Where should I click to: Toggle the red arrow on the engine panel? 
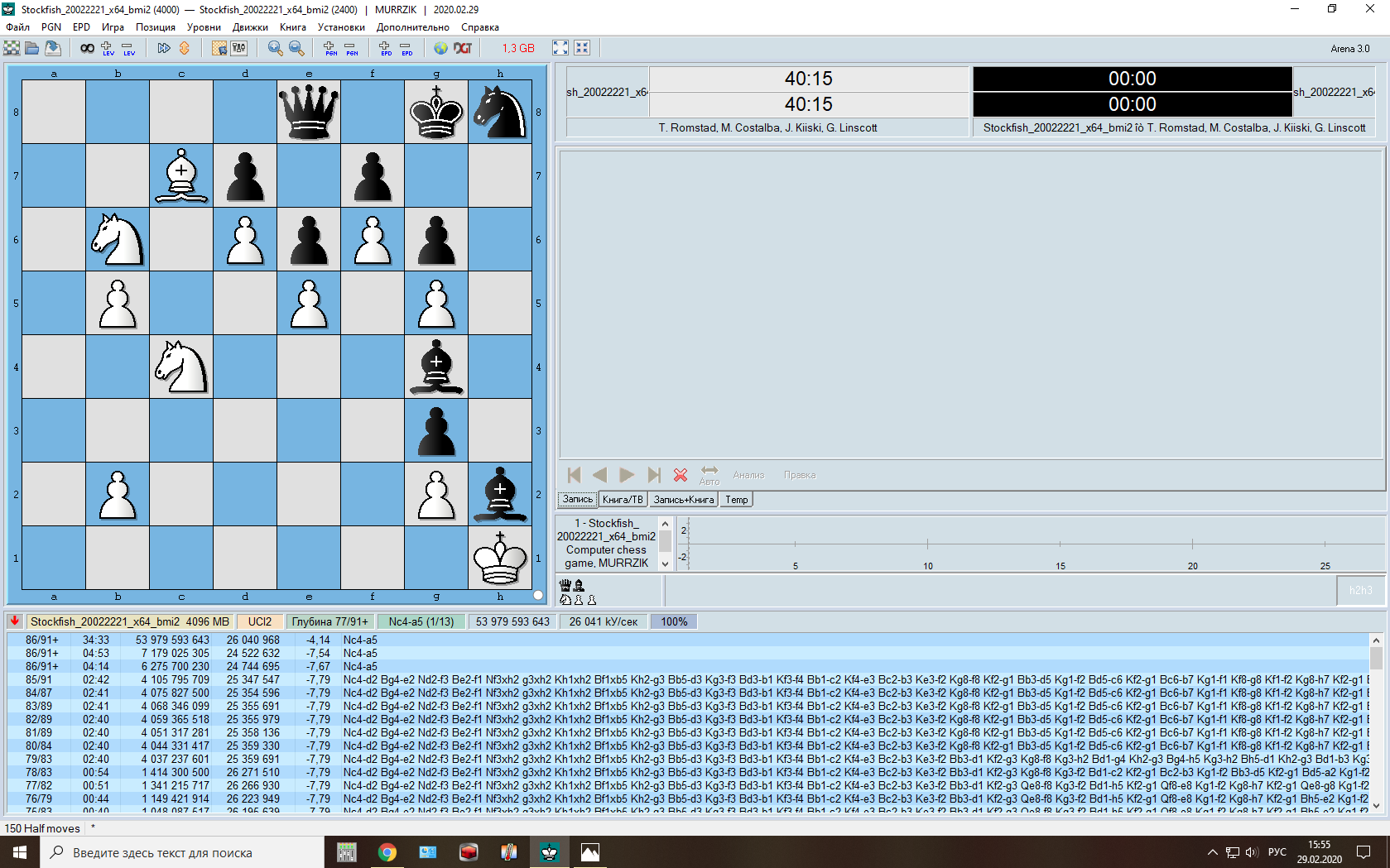pos(15,621)
